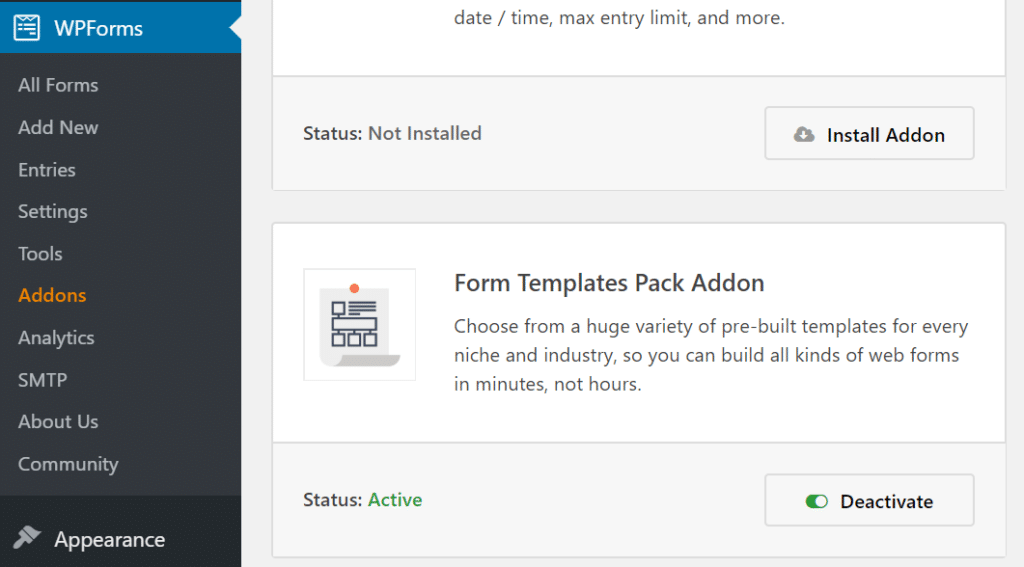Image resolution: width=1024 pixels, height=567 pixels.
Task: Click the Form Templates Pack addon description
Action: (711, 355)
